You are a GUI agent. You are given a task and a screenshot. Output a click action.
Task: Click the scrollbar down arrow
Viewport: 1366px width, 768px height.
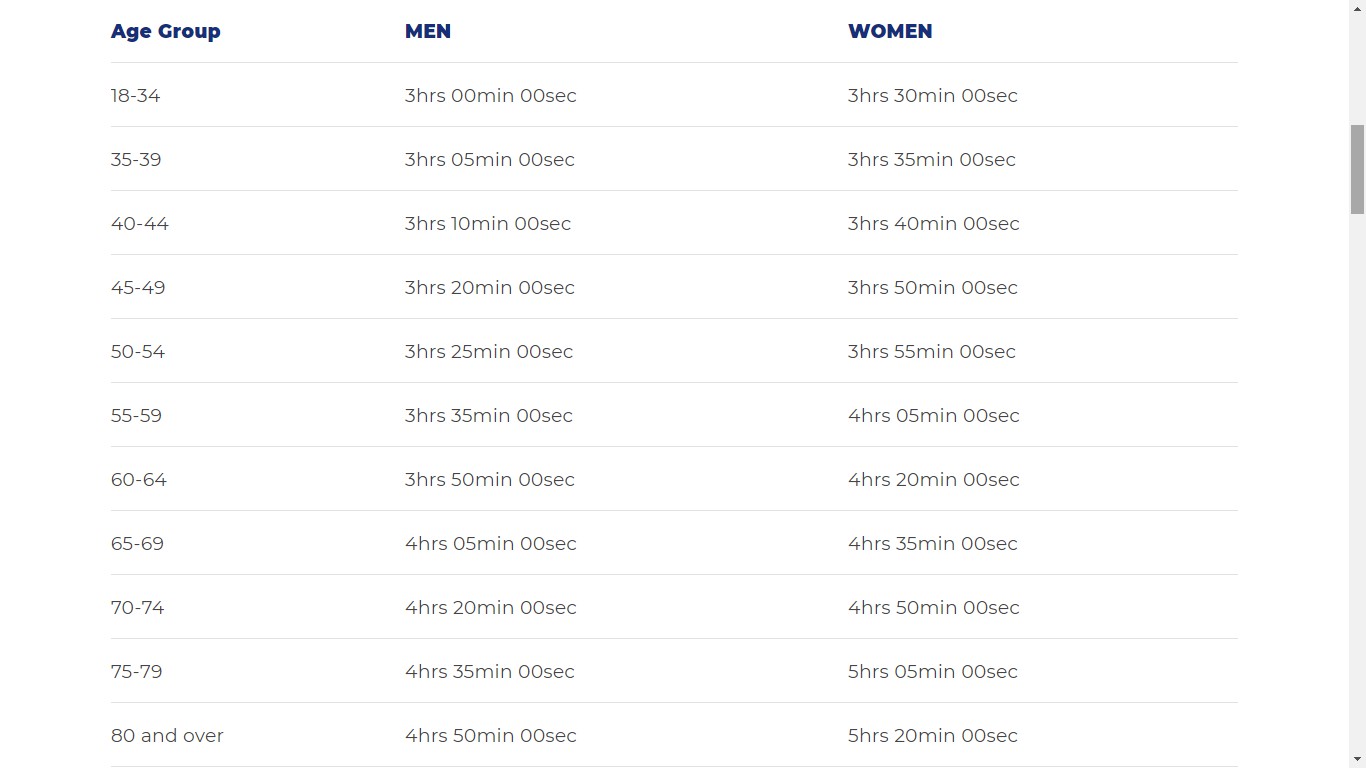pos(1357,759)
